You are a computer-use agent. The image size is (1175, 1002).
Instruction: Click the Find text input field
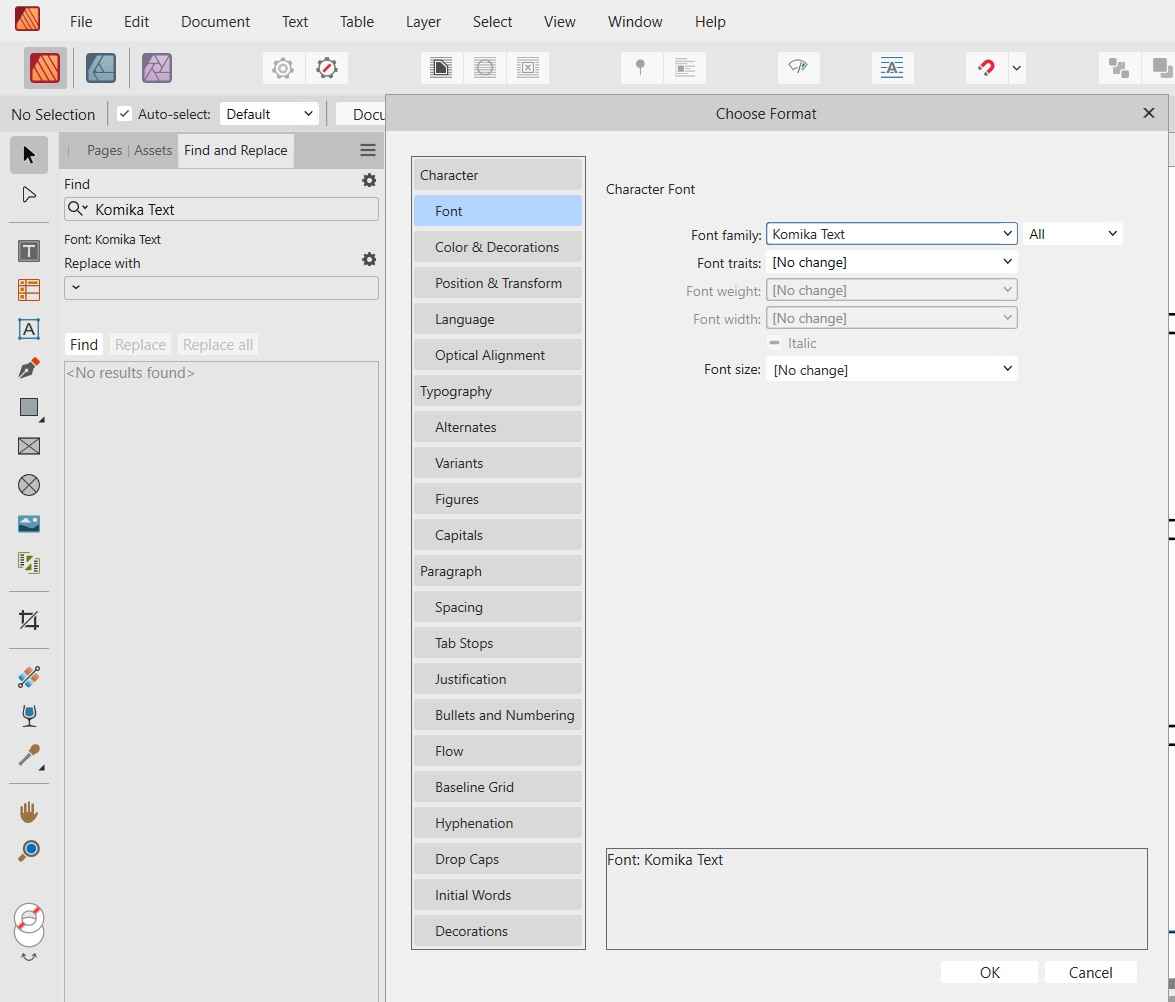click(x=221, y=209)
